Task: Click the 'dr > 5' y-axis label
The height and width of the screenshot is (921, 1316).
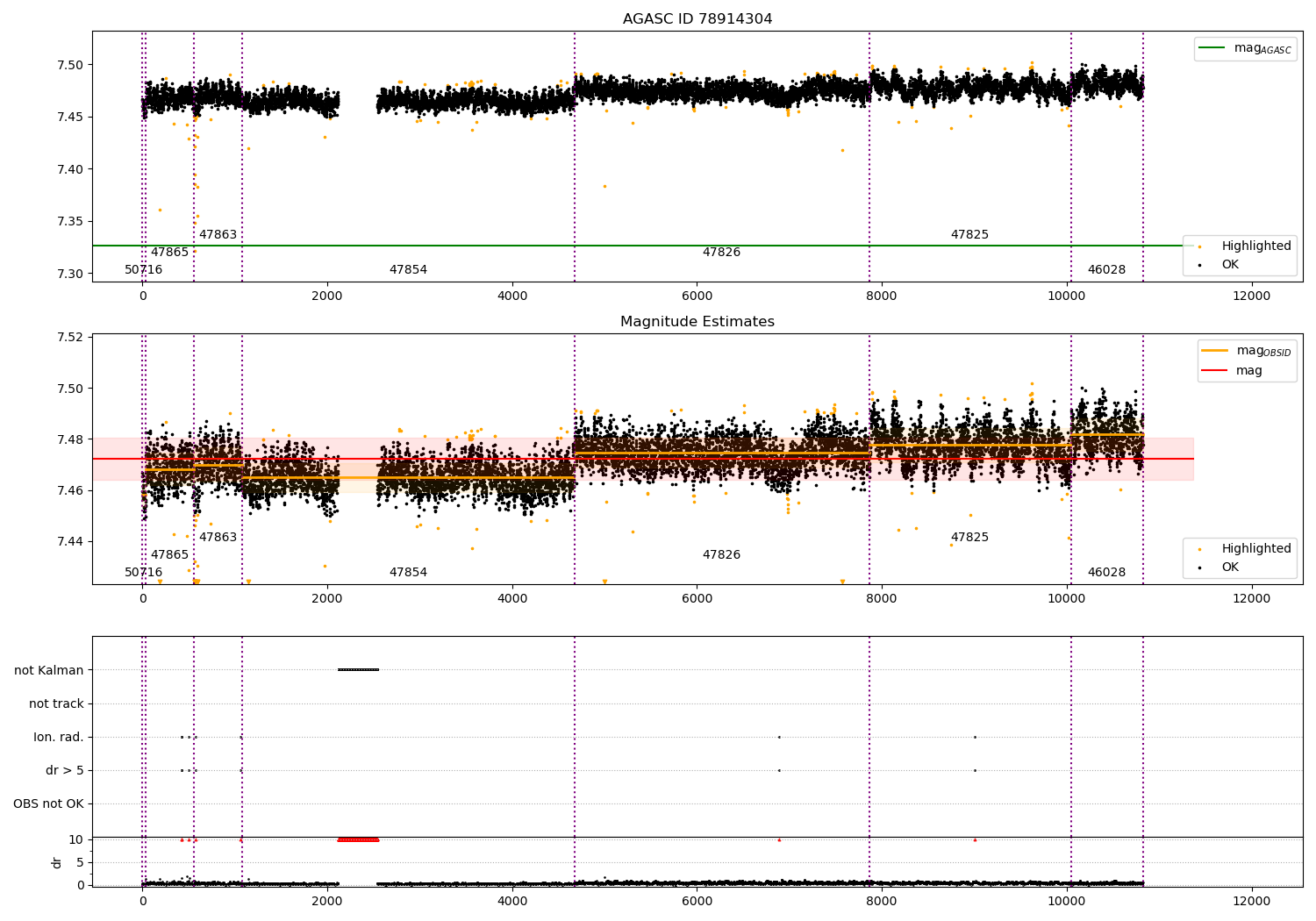Action: click(x=64, y=770)
